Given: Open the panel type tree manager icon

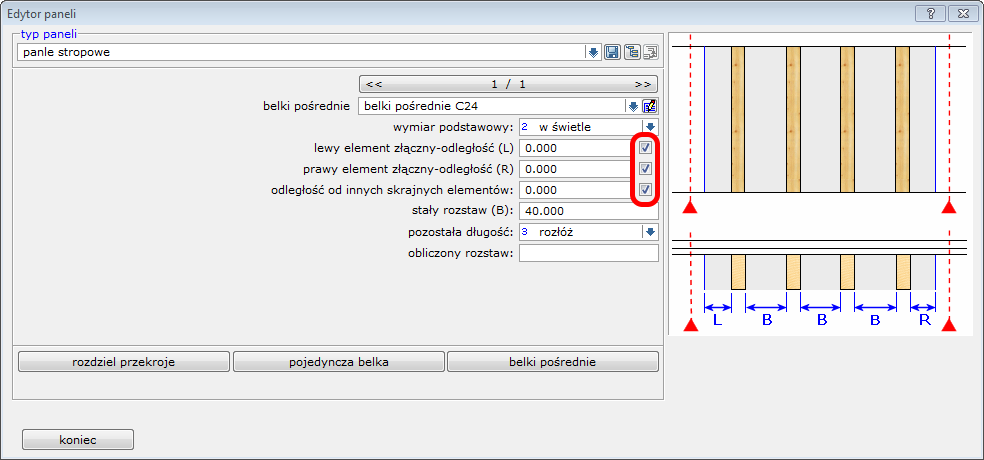Looking at the screenshot, I should tap(631, 52).
